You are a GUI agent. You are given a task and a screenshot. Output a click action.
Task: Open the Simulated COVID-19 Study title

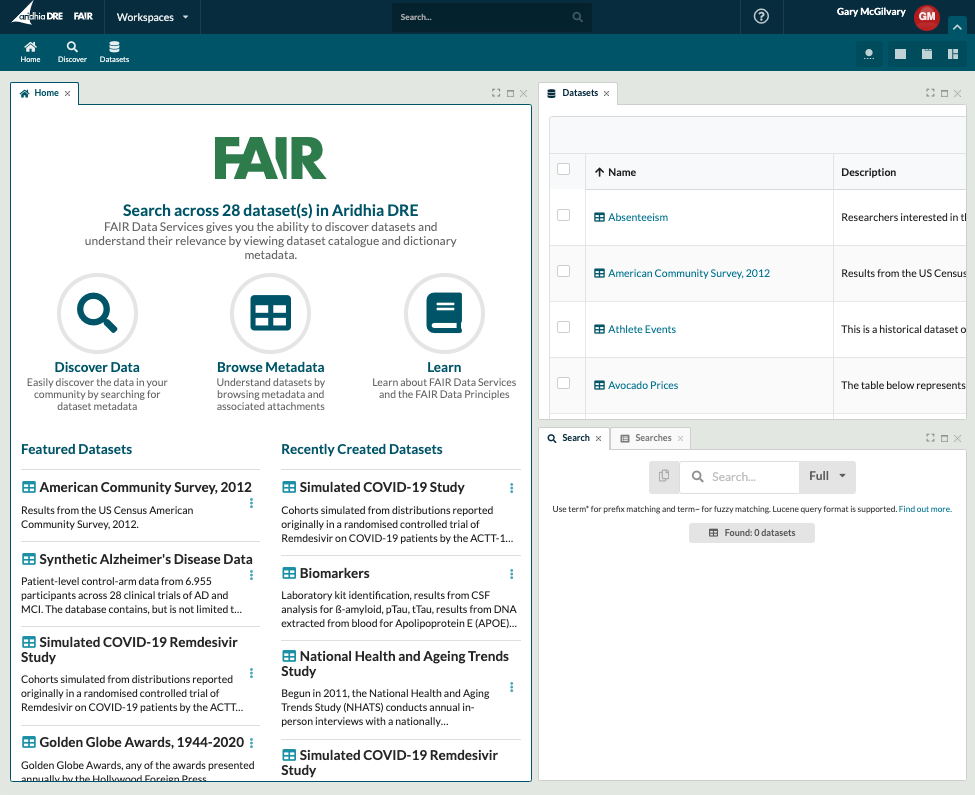tap(382, 487)
